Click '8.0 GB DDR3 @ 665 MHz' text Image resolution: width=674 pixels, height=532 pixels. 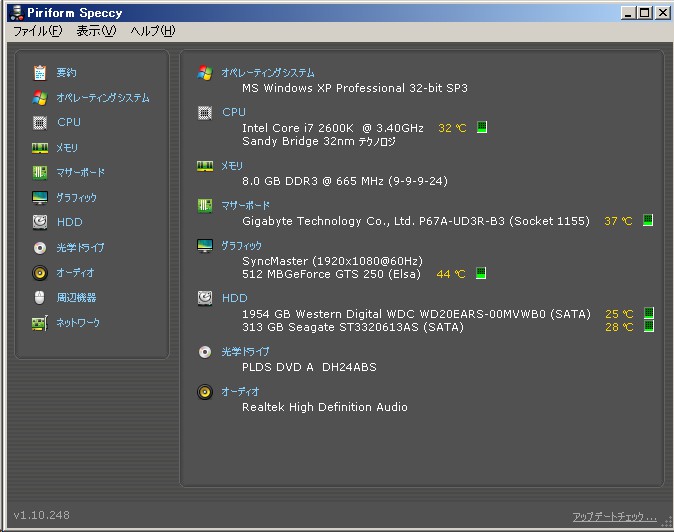coord(312,181)
